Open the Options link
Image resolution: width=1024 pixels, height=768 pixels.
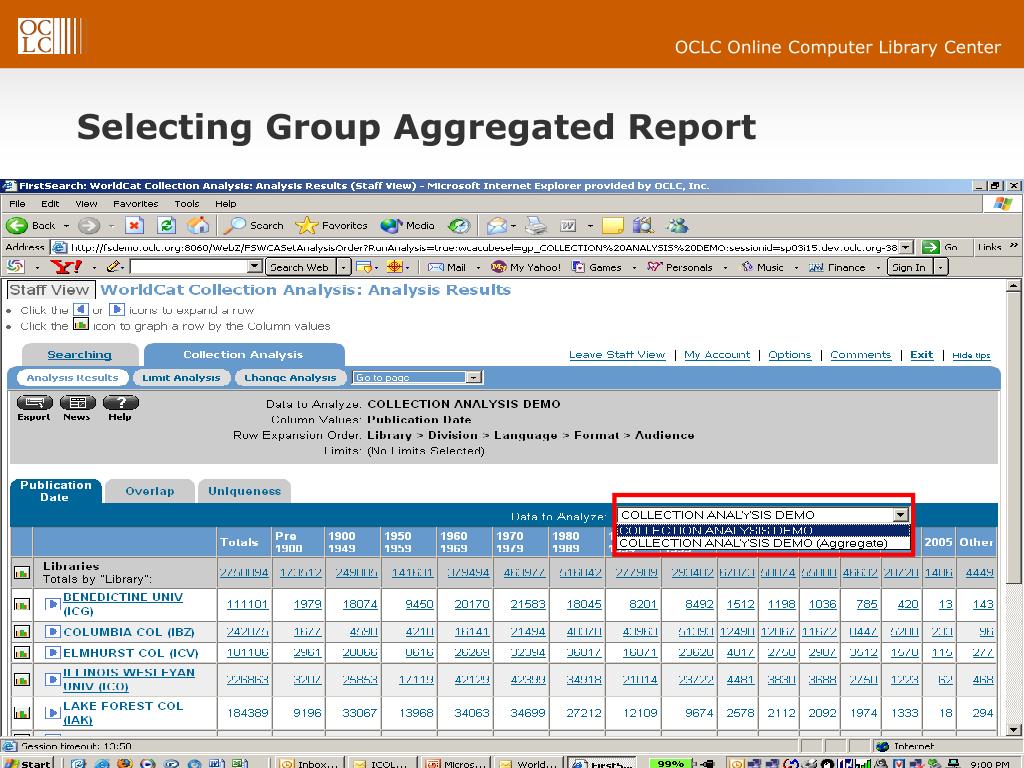(790, 355)
